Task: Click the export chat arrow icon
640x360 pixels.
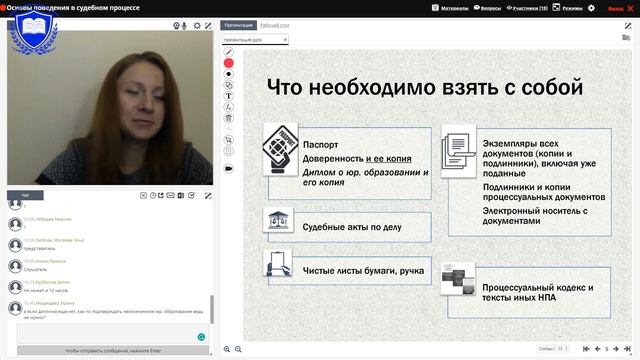Action: click(x=161, y=196)
